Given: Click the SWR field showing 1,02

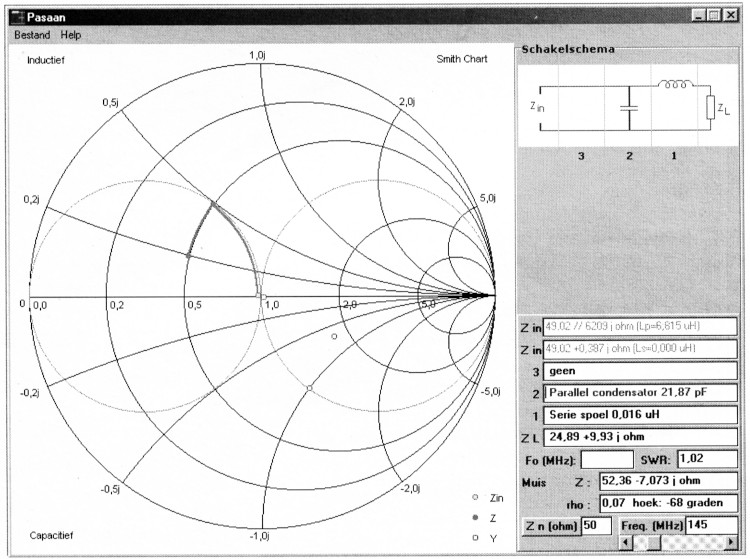Looking at the screenshot, I should click(x=707, y=459).
